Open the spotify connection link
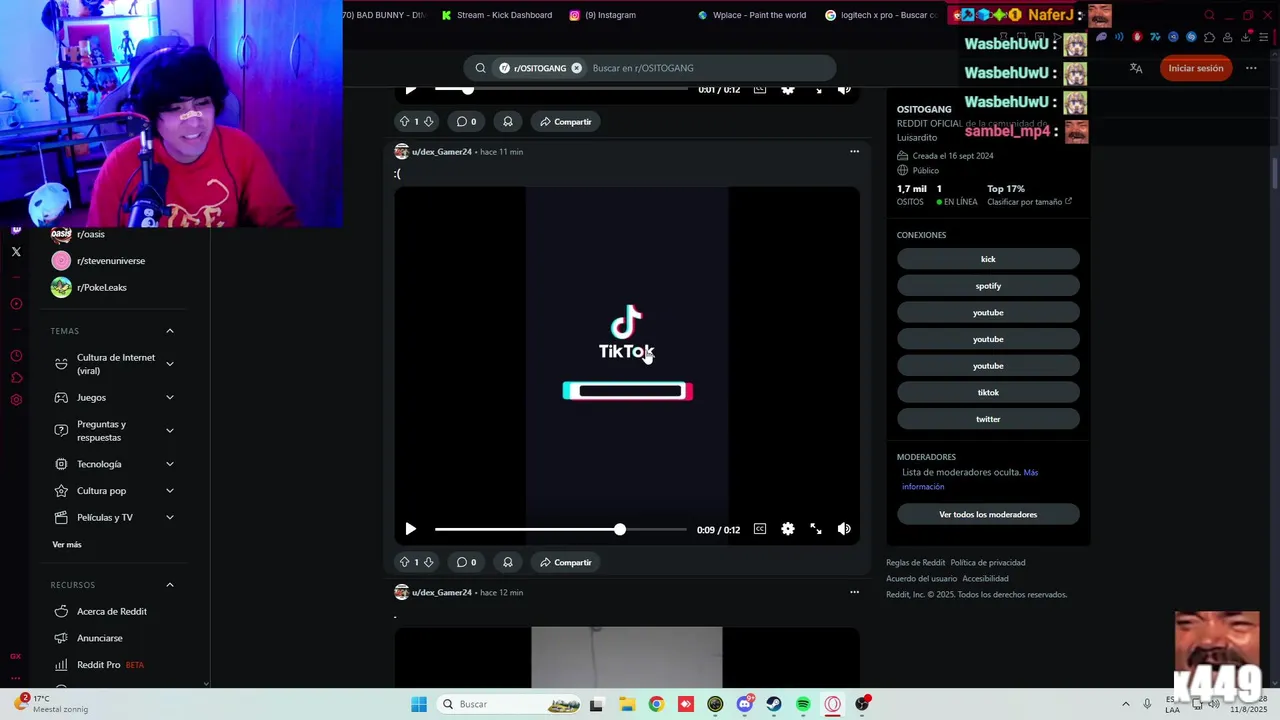 (988, 286)
